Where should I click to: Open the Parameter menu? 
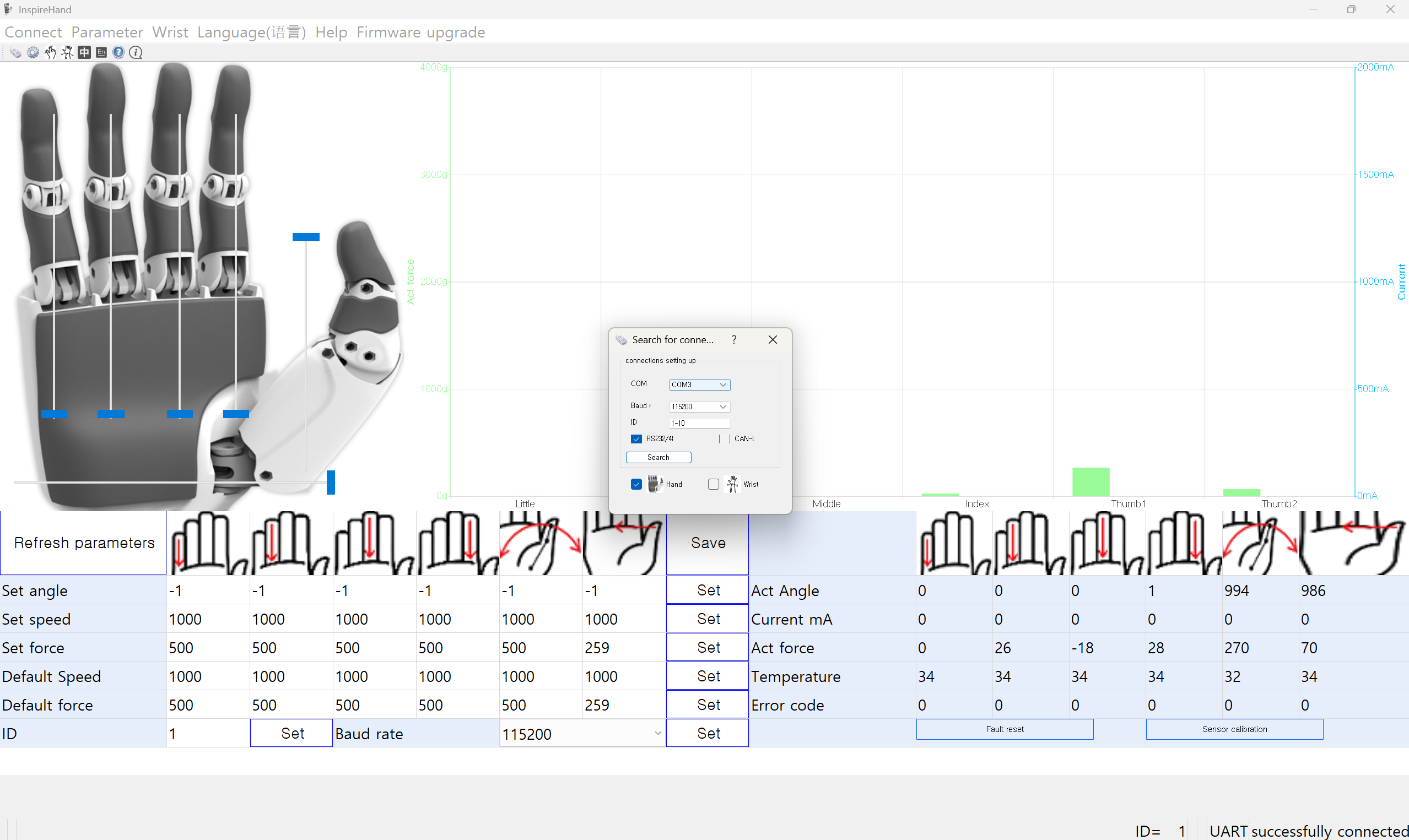click(107, 32)
